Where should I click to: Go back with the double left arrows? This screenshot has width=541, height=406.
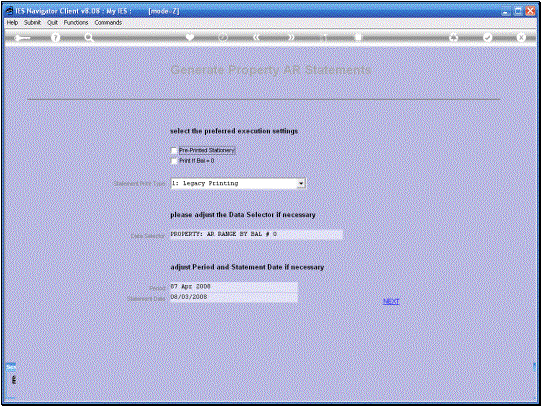(x=256, y=37)
